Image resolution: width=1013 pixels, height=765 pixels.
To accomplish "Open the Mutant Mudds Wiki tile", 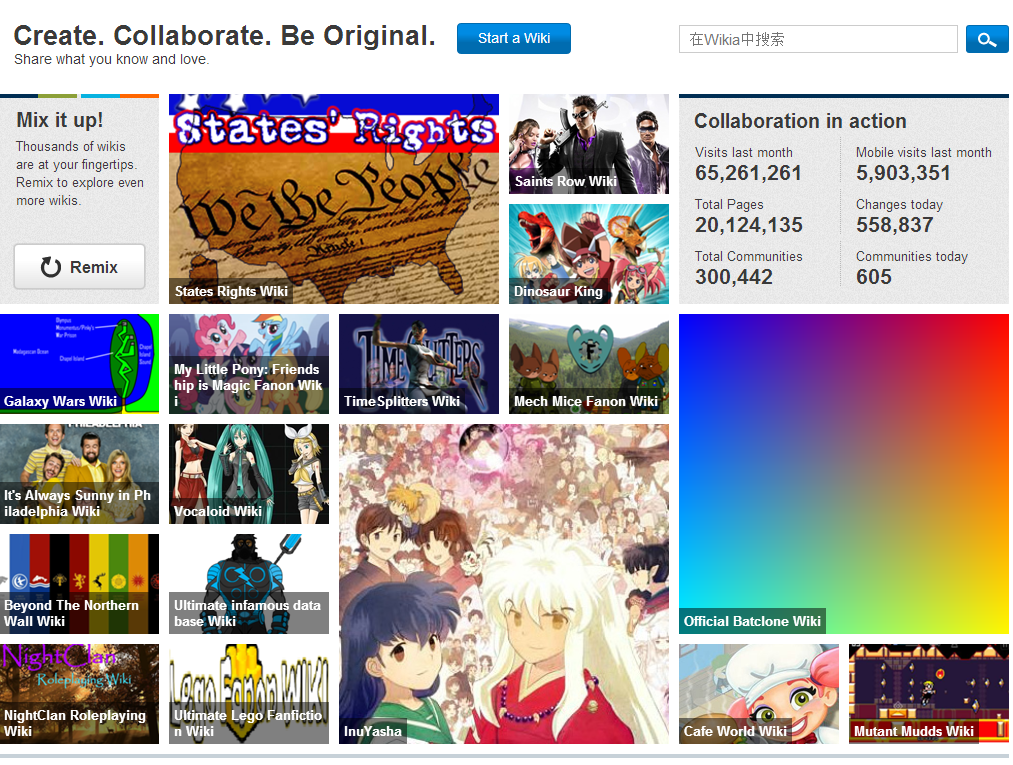I will coord(928,693).
